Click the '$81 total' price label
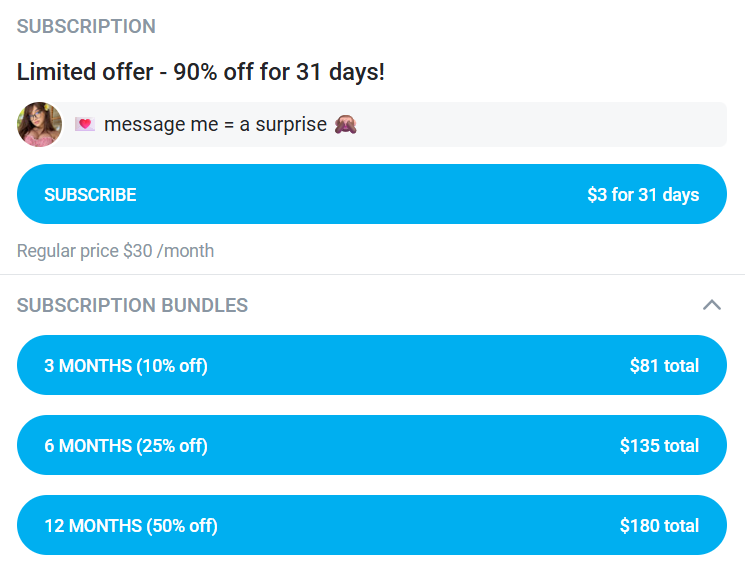Screen dimensions: 745x569 664,366
